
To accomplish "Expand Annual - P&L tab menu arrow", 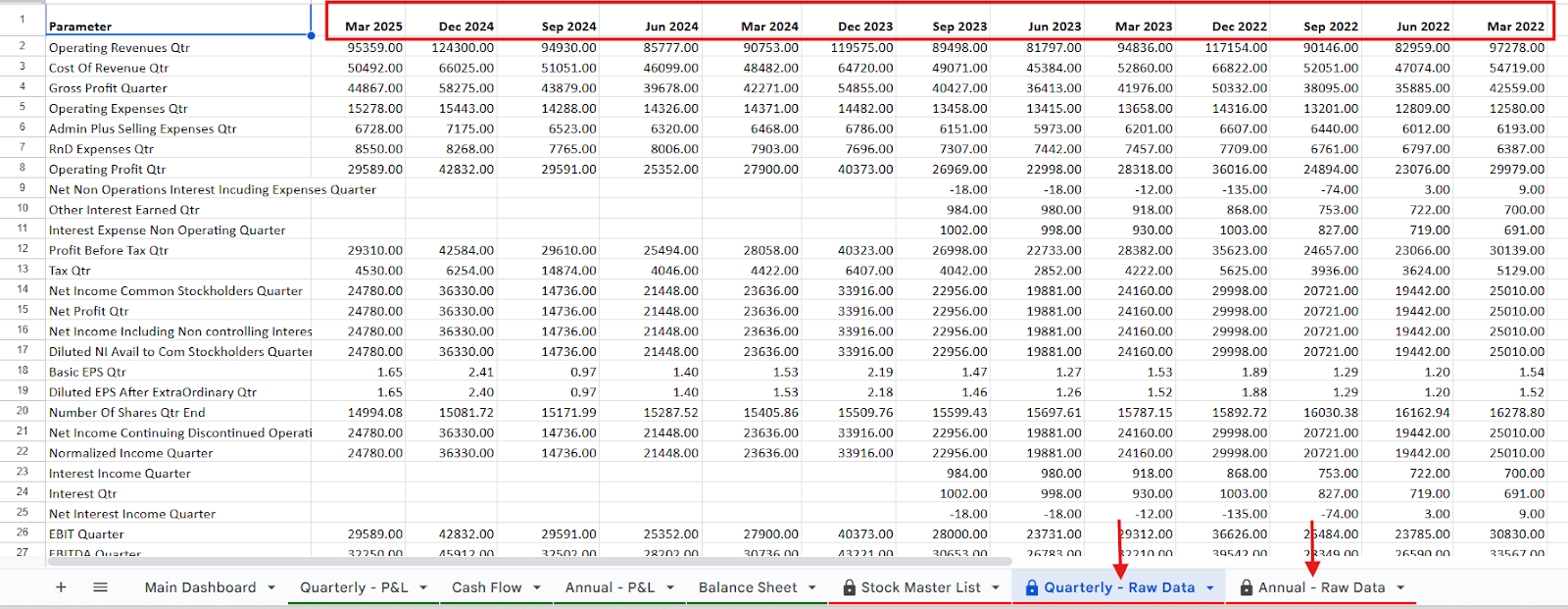I will pos(670,587).
